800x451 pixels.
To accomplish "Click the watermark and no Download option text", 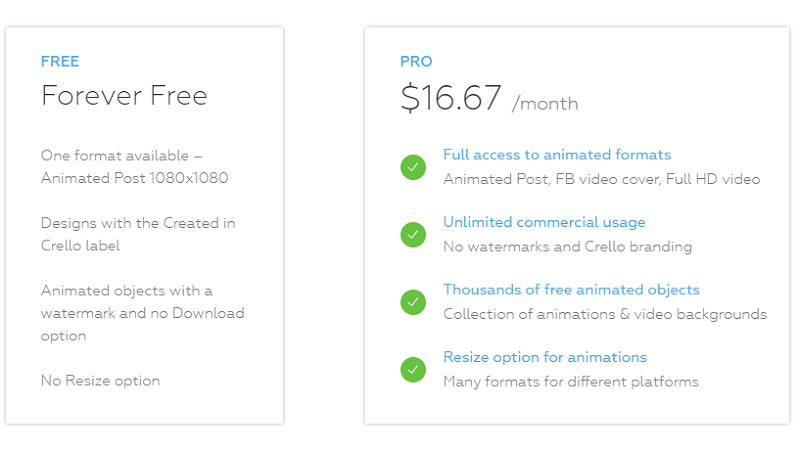I will (142, 313).
